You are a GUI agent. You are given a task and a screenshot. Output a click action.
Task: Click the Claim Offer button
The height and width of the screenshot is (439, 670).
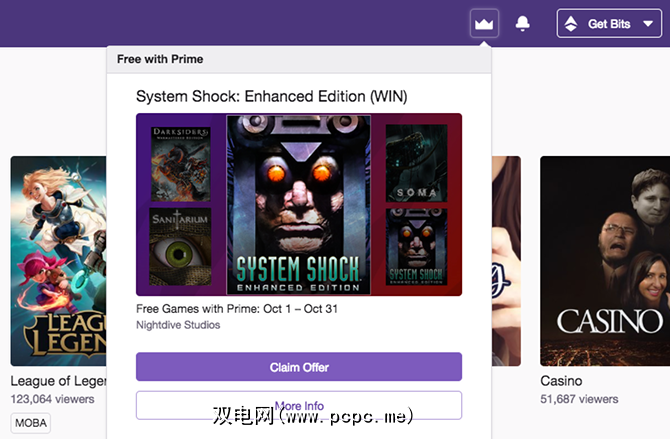click(x=299, y=367)
